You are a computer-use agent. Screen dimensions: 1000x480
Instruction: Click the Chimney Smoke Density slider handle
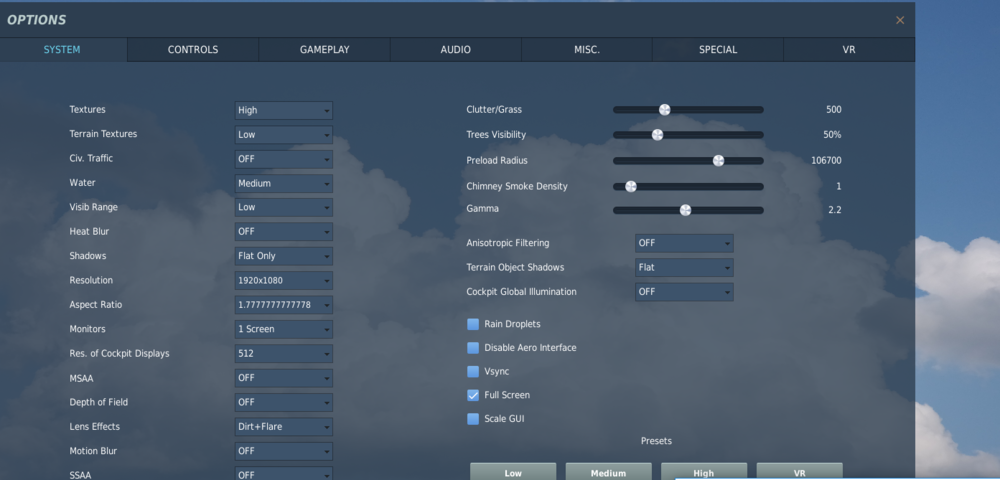click(x=631, y=186)
